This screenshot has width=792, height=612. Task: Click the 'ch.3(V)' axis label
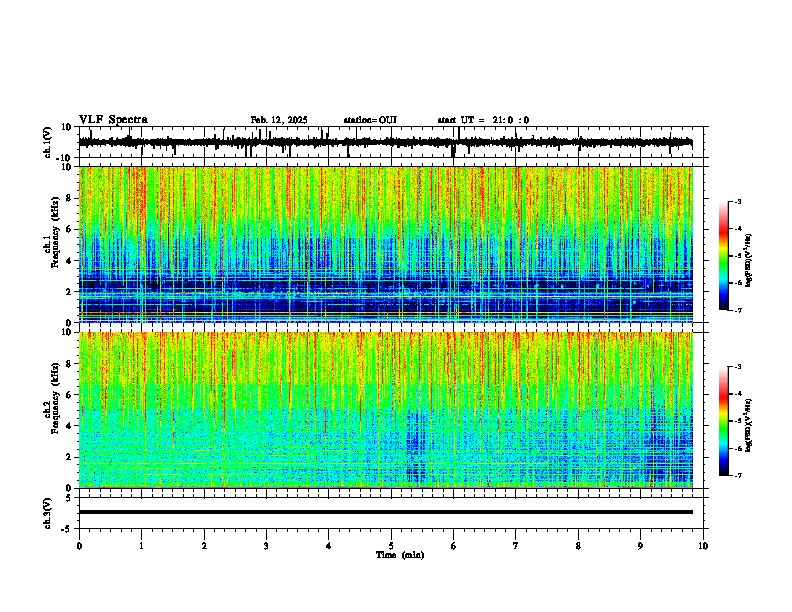[48, 513]
